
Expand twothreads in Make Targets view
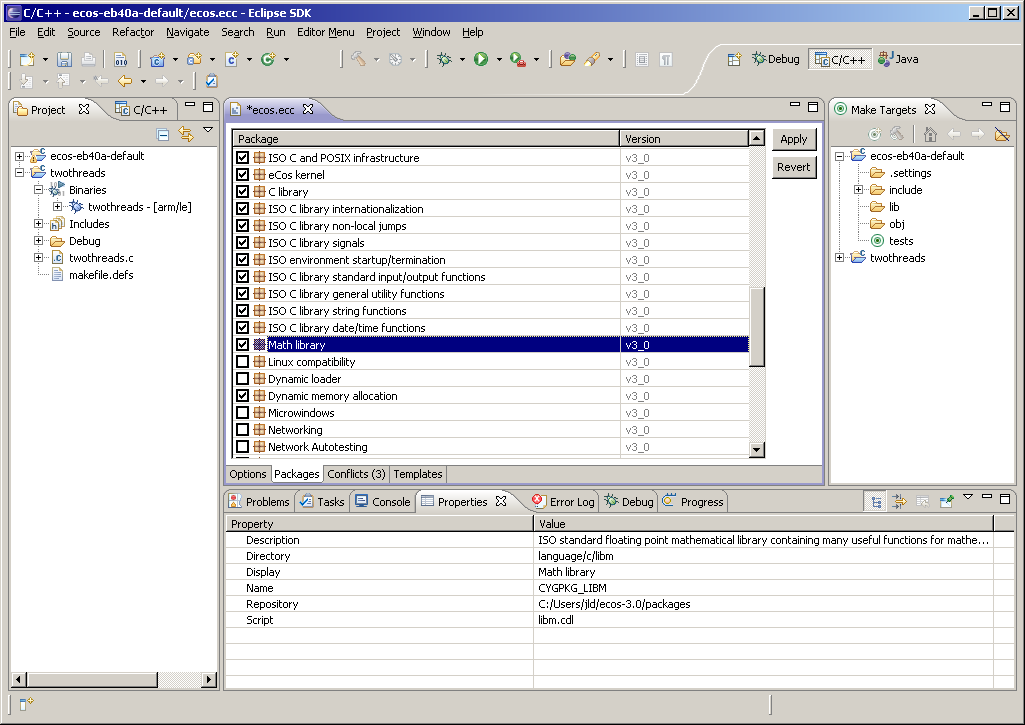coord(839,258)
